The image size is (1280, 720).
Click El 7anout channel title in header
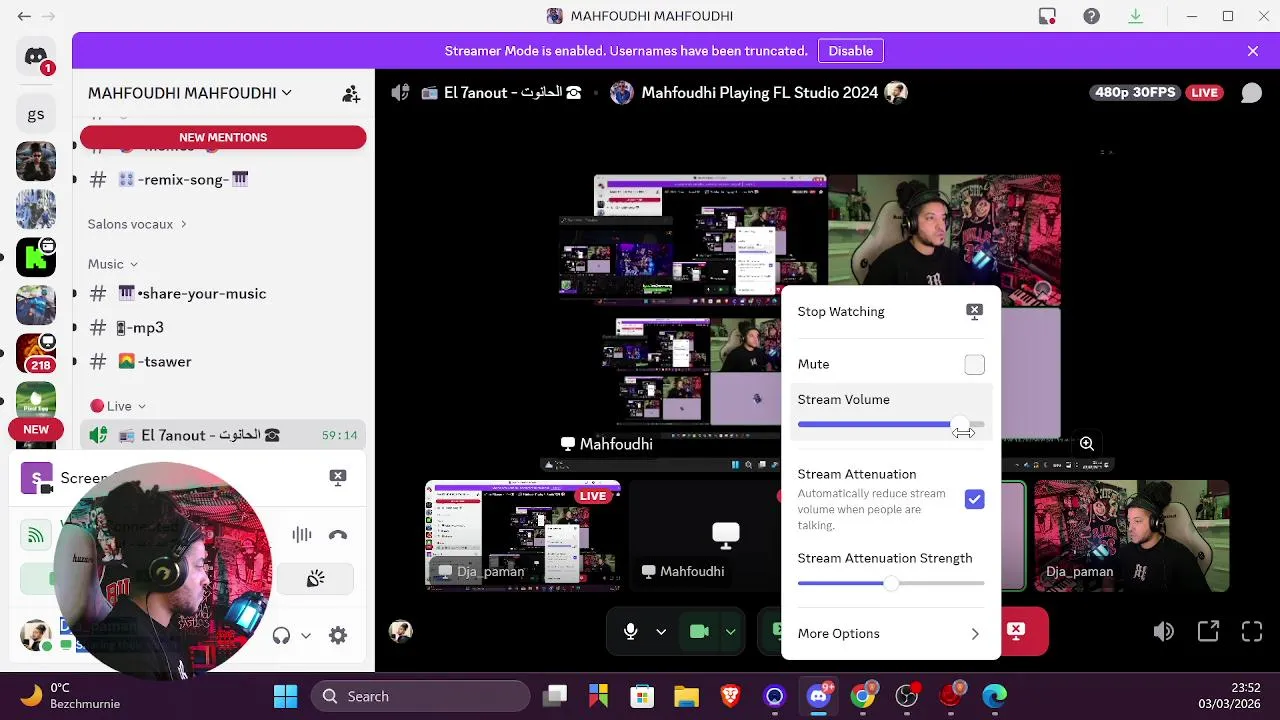[501, 93]
